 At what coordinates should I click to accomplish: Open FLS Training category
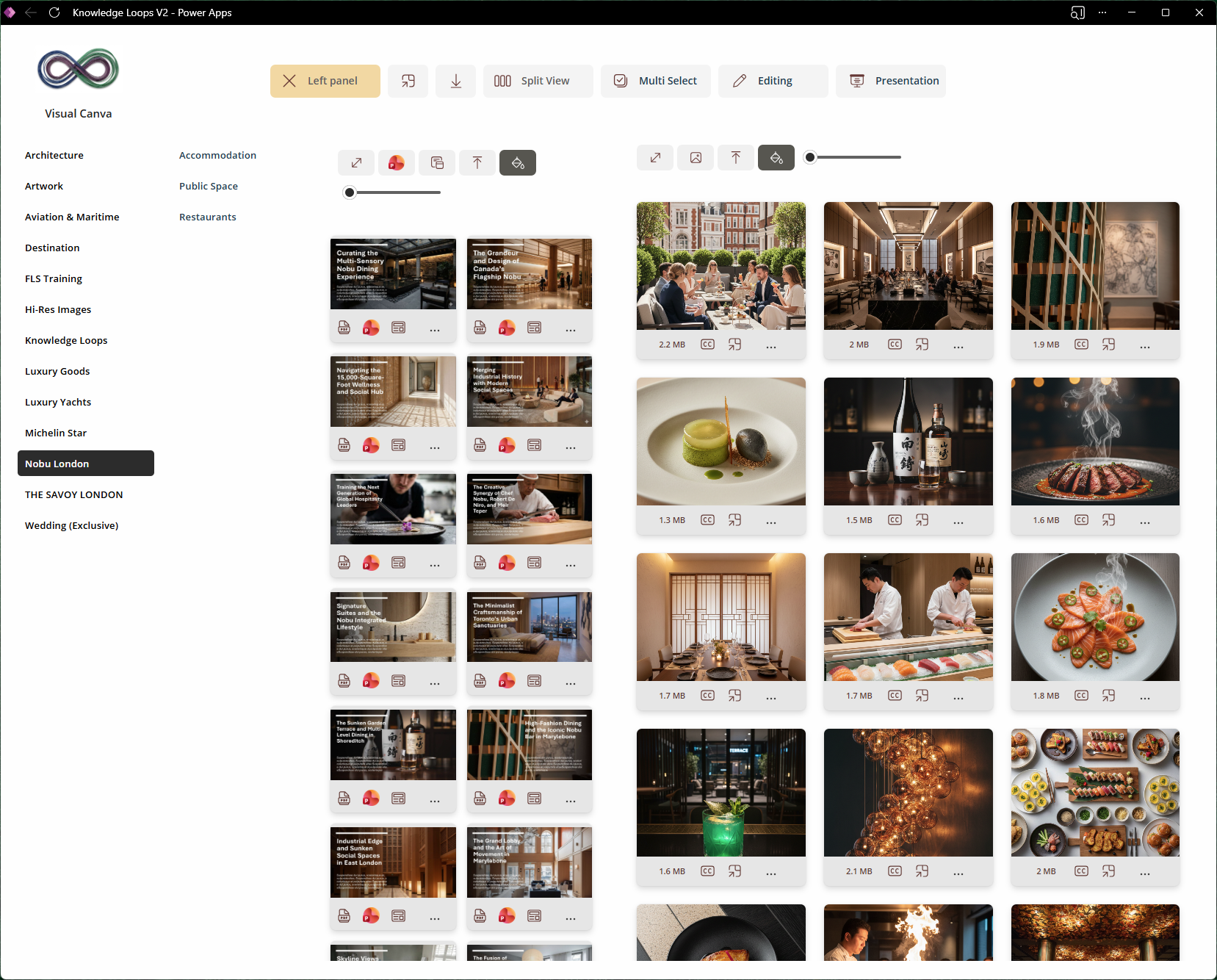(x=54, y=278)
